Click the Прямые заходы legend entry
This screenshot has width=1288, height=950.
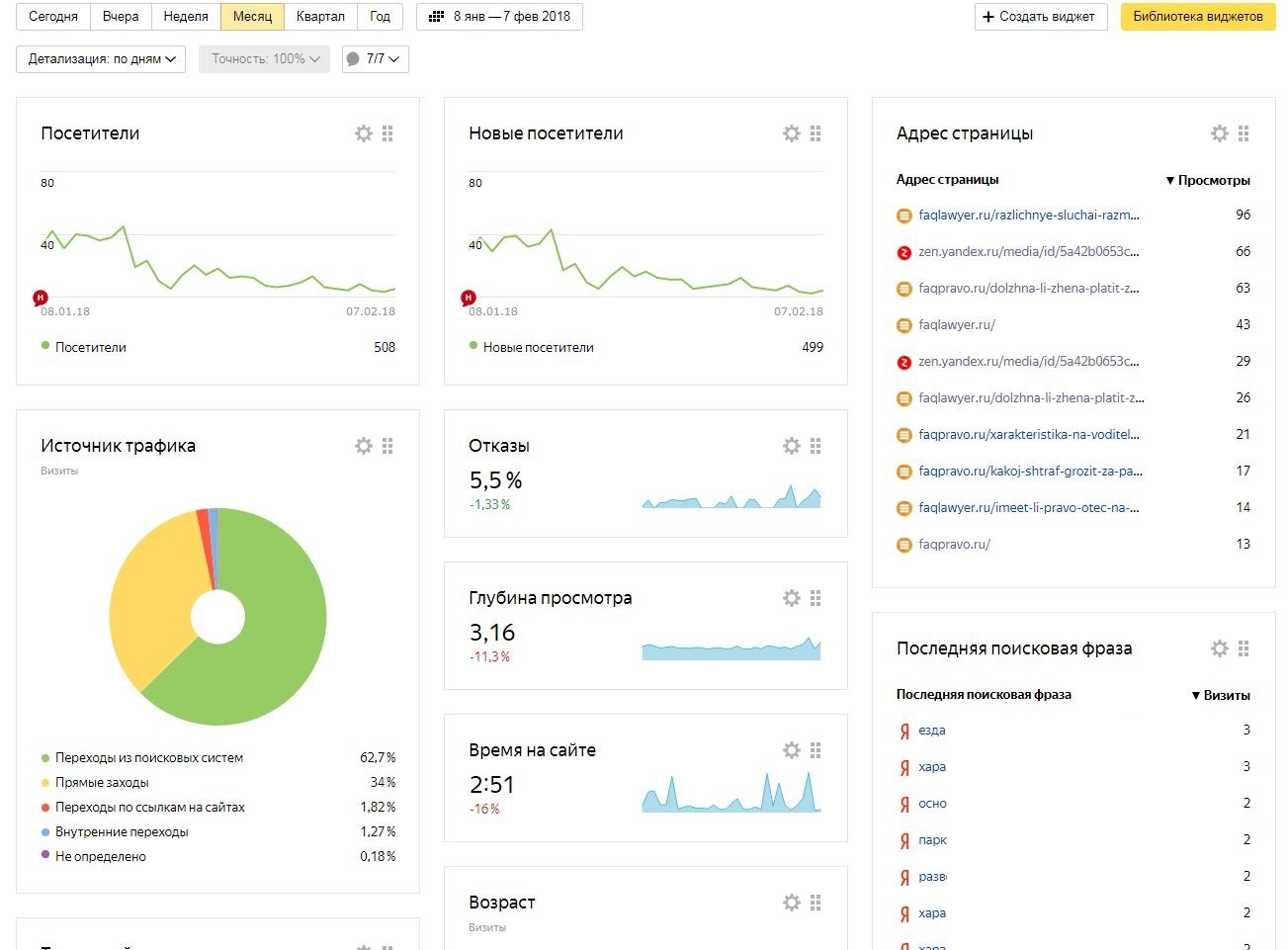pos(102,783)
